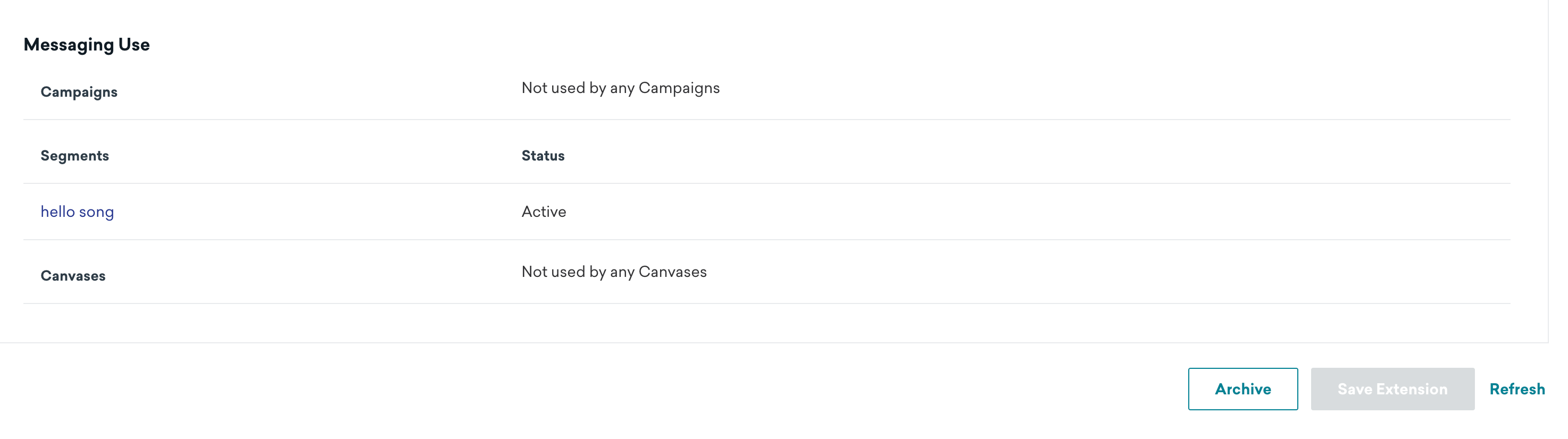1568x439 pixels.
Task: Click the Status column header
Action: 543,156
